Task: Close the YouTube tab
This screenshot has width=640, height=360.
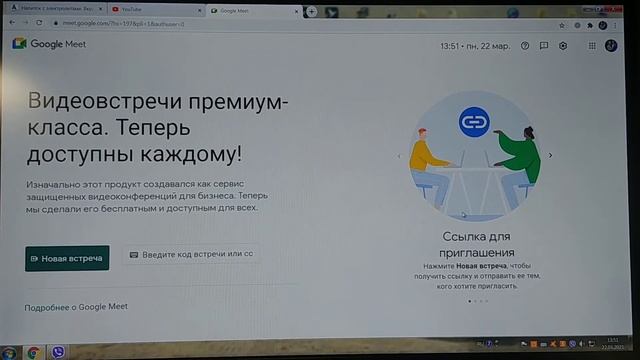Action: (200, 10)
